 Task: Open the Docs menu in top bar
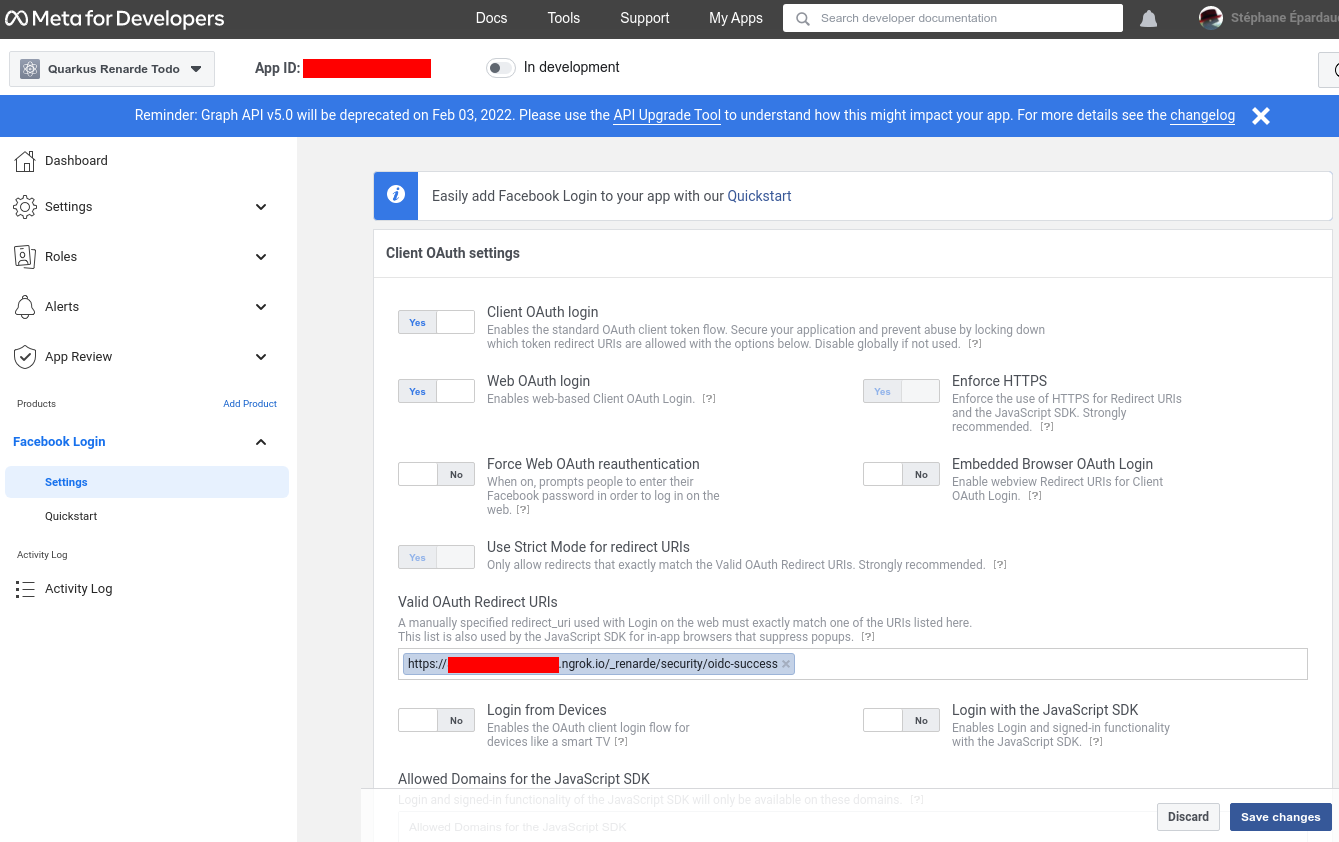(x=491, y=18)
